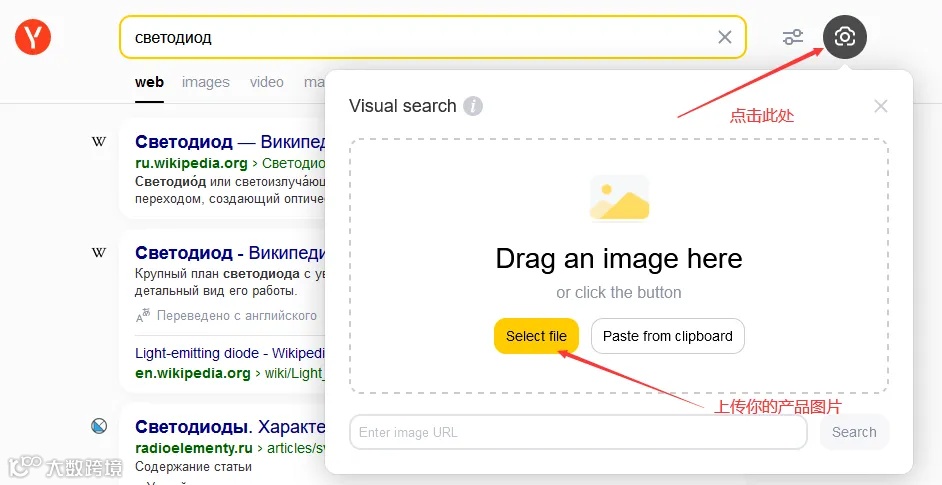The width and height of the screenshot is (942, 485).
Task: Open the radioelementy.ru site favicon
Action: [x=99, y=426]
